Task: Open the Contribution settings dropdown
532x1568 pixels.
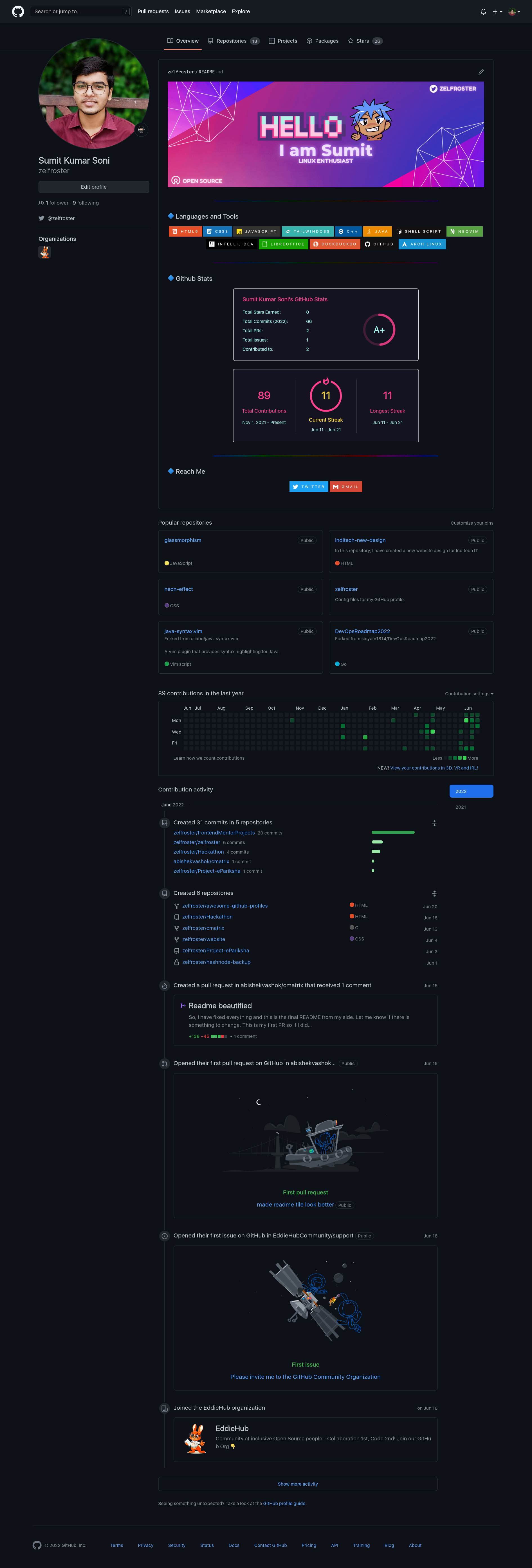Action: tap(469, 693)
